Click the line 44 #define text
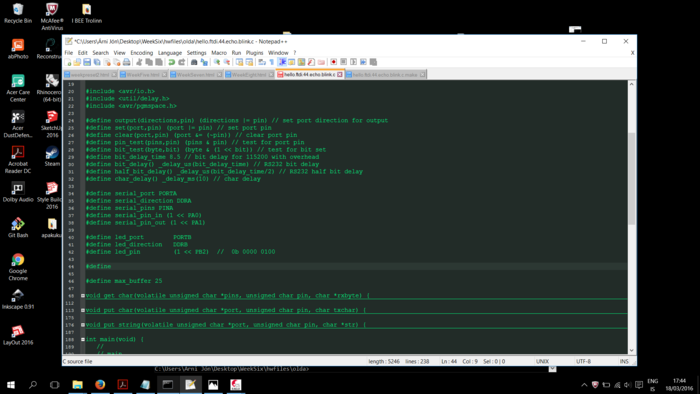 [99, 266]
